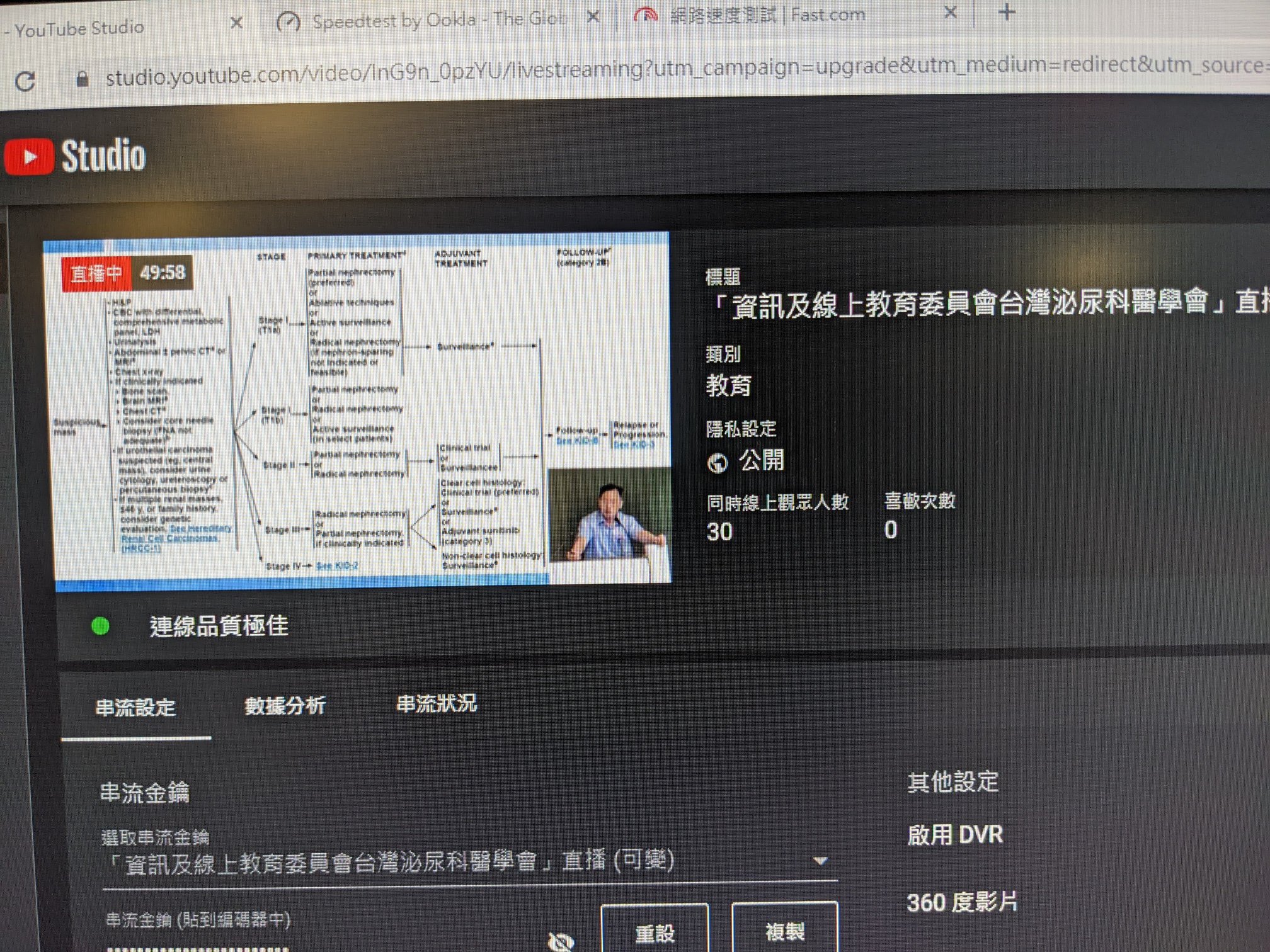Open the 串流狀況 tab
The image size is (1270, 952).
(436, 703)
